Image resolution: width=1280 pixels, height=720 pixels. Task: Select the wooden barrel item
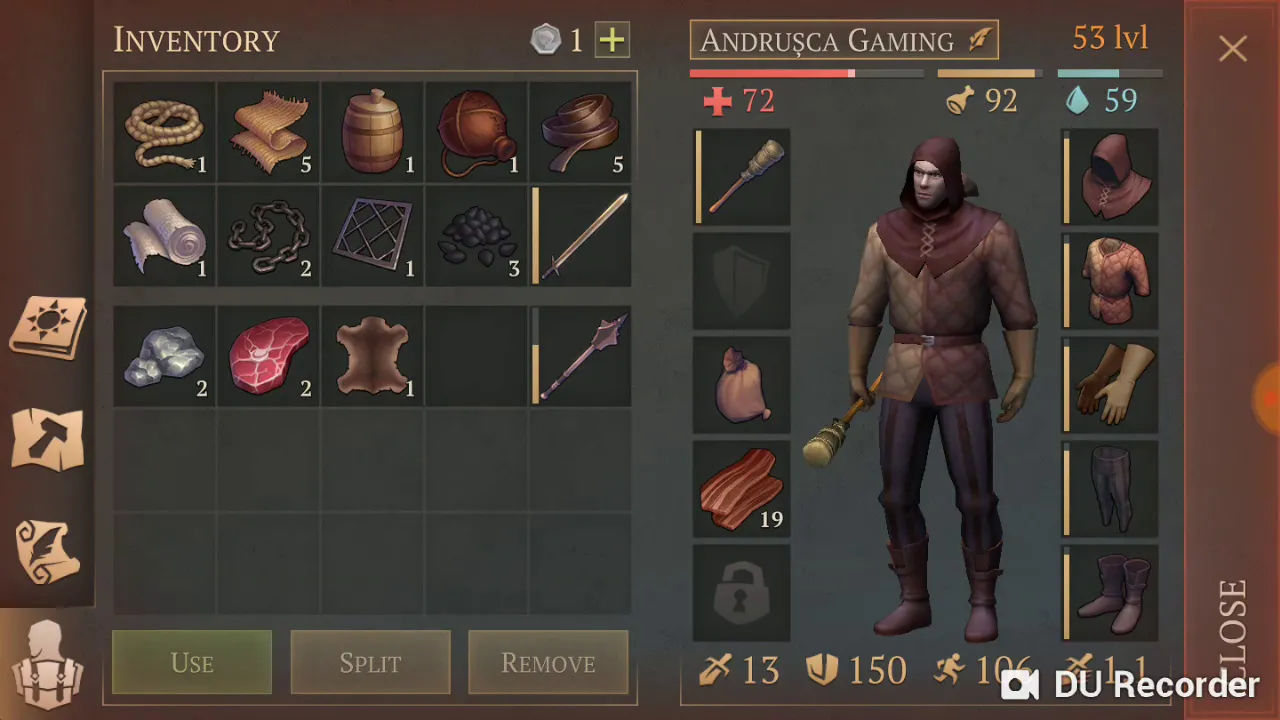click(x=373, y=132)
